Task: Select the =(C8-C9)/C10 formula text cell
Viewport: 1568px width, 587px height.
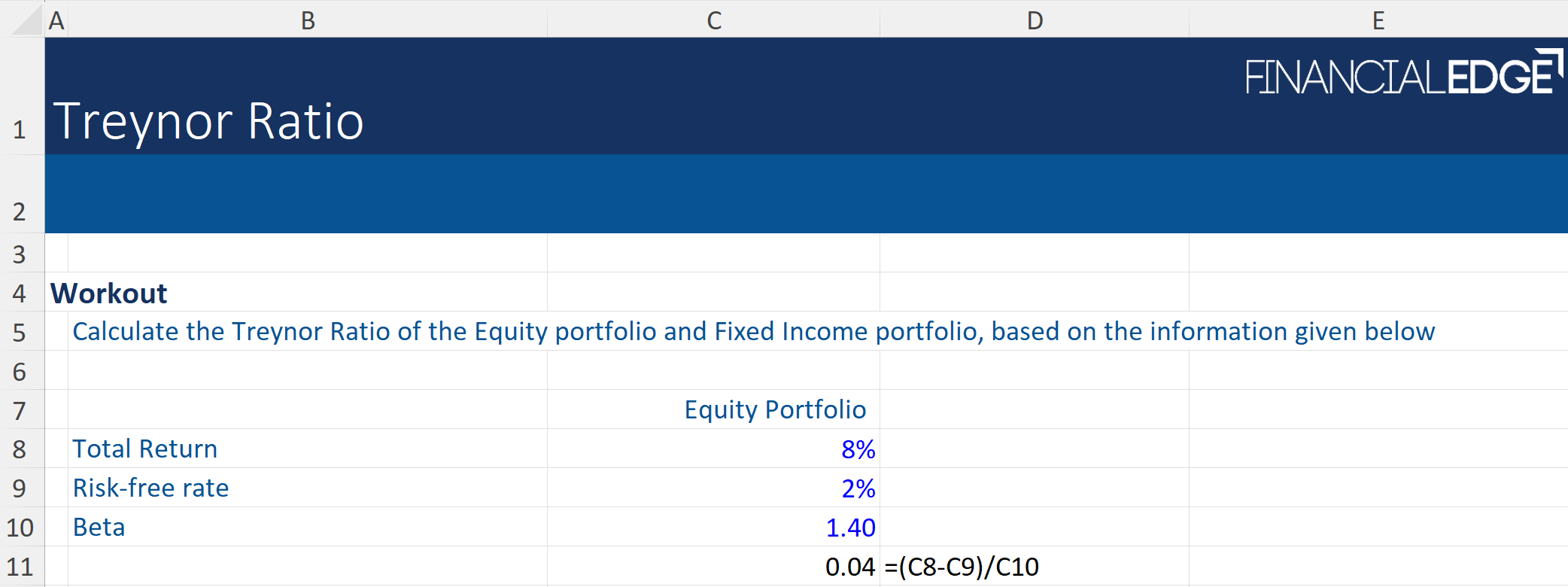Action: pyautogui.click(x=962, y=567)
